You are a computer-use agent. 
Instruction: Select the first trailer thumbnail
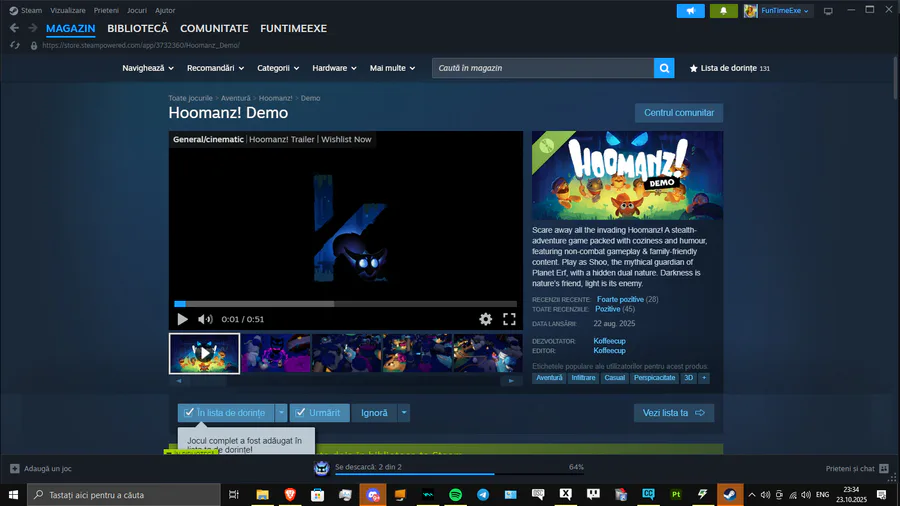(204, 353)
